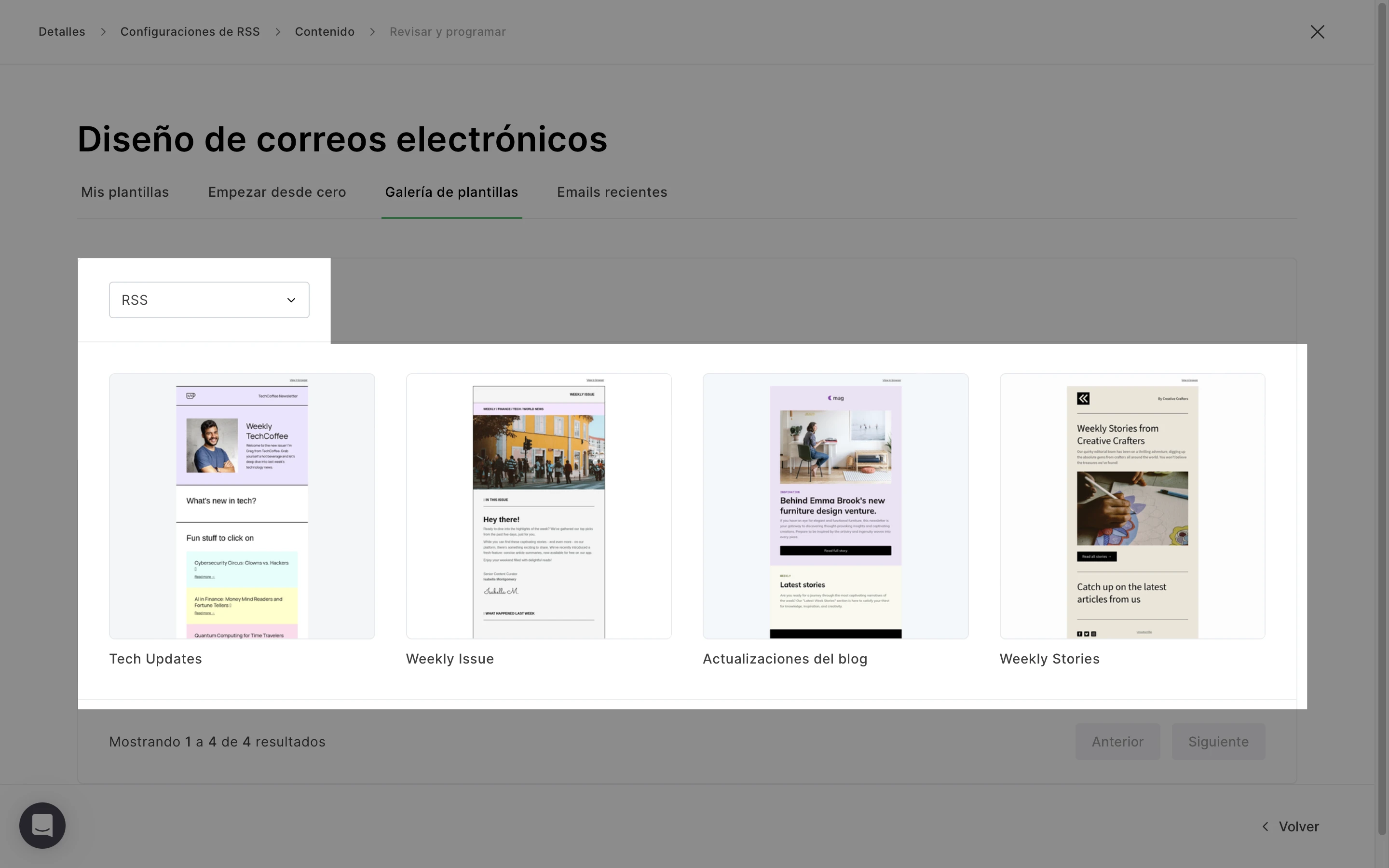The width and height of the screenshot is (1389, 868).
Task: Go to Emails recientes tab
Action: [612, 192]
